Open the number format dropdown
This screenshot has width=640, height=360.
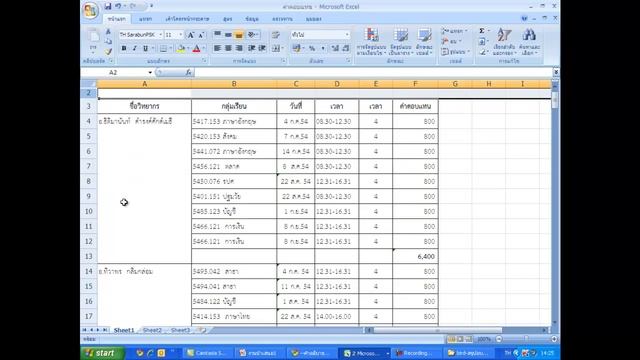(x=347, y=35)
